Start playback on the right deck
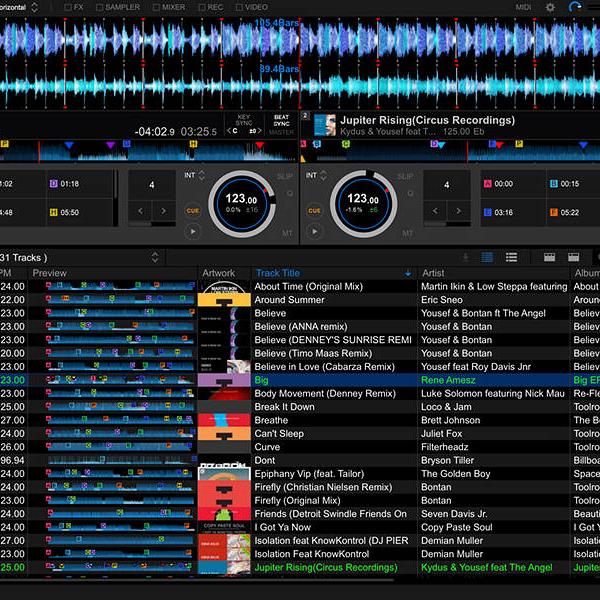The height and width of the screenshot is (600, 600). tap(314, 232)
